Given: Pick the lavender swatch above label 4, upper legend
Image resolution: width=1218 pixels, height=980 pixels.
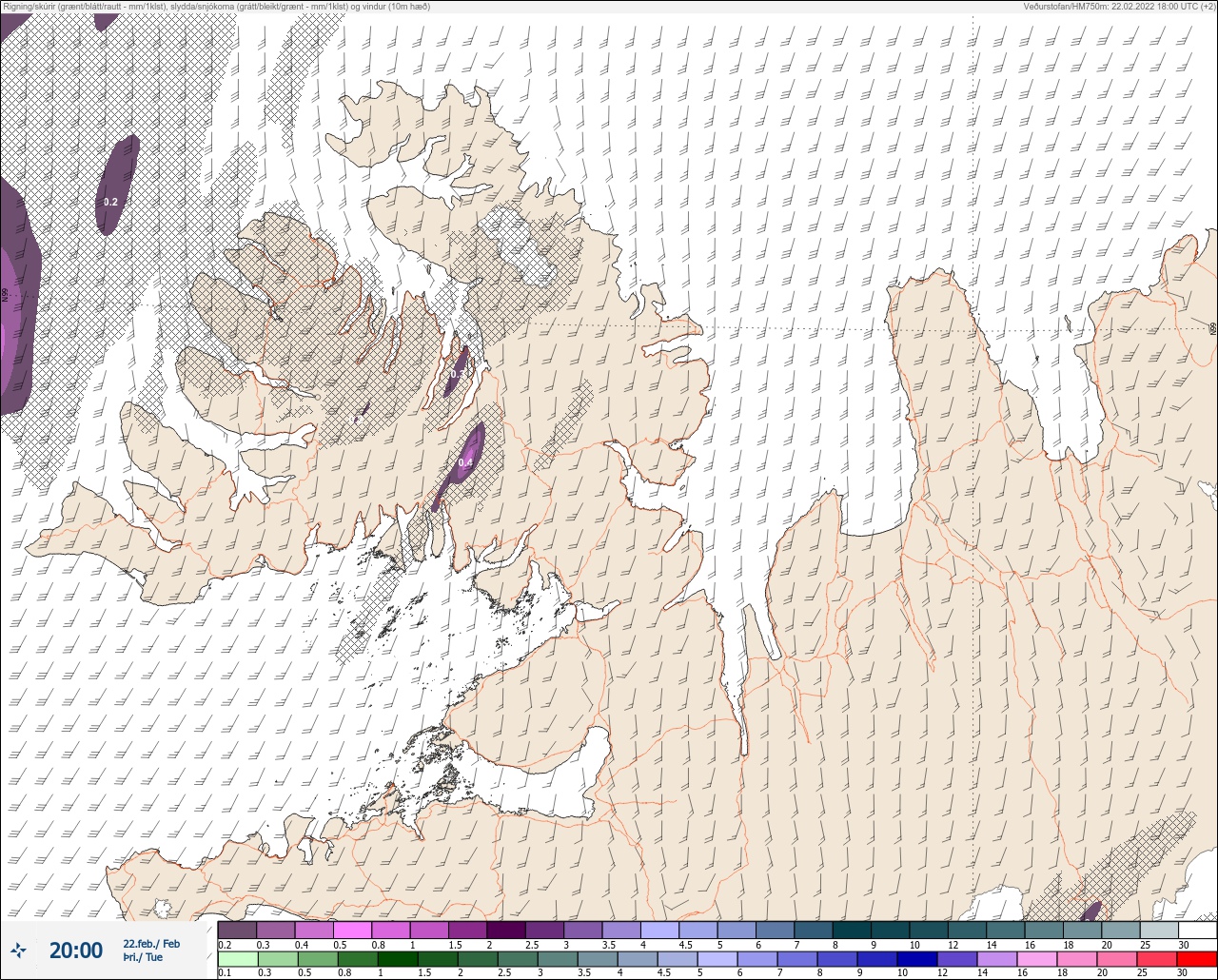Looking at the screenshot, I should pos(659,930).
